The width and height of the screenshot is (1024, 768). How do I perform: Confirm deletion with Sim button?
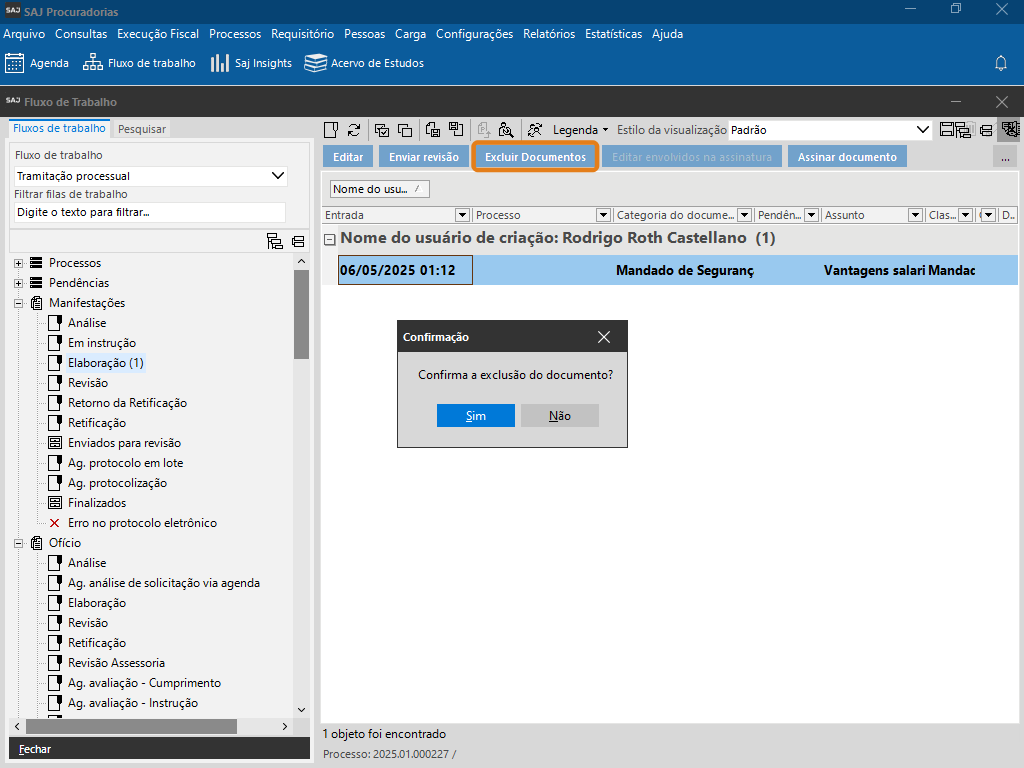(475, 416)
